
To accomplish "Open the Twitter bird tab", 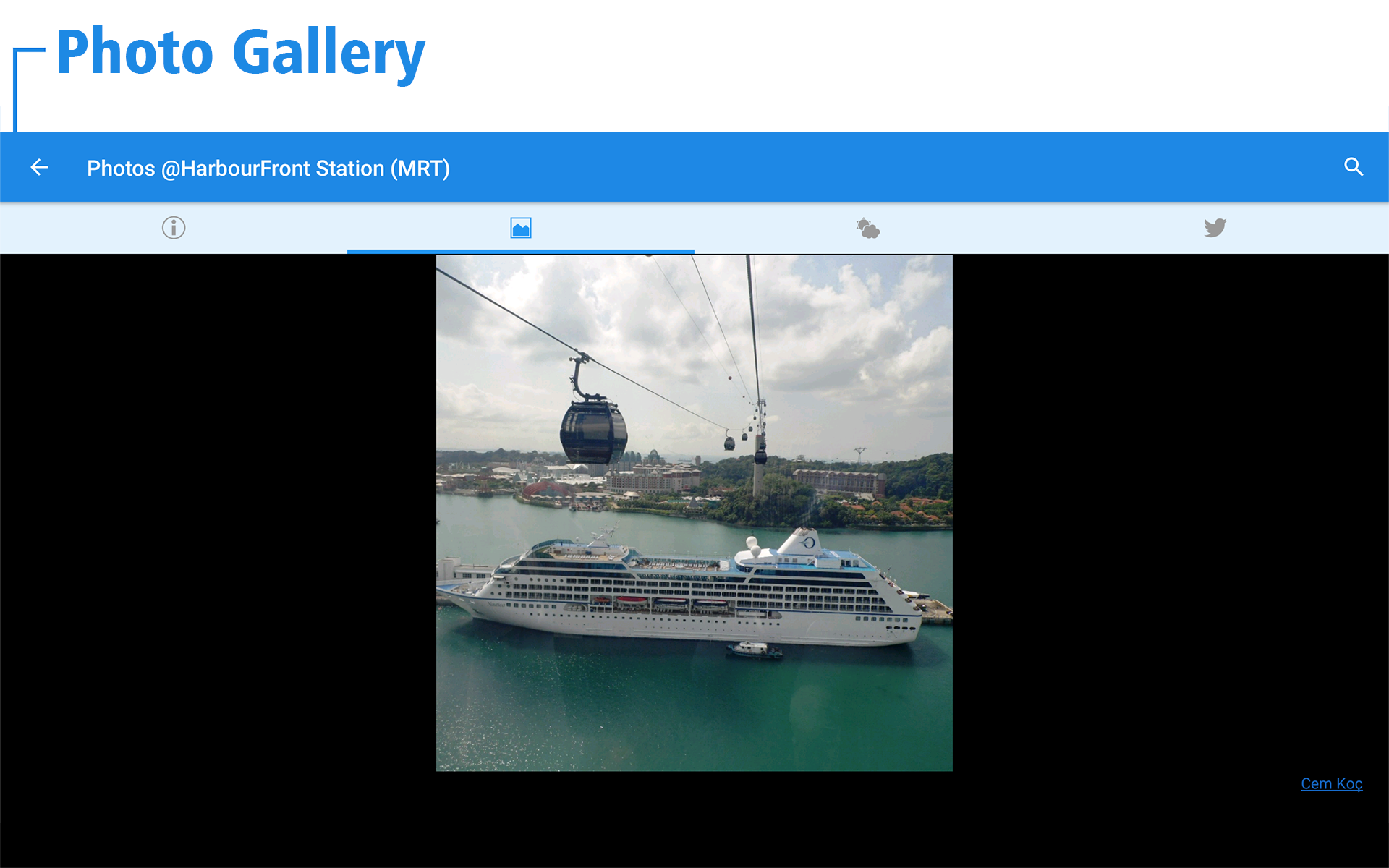I will pos(1215,228).
